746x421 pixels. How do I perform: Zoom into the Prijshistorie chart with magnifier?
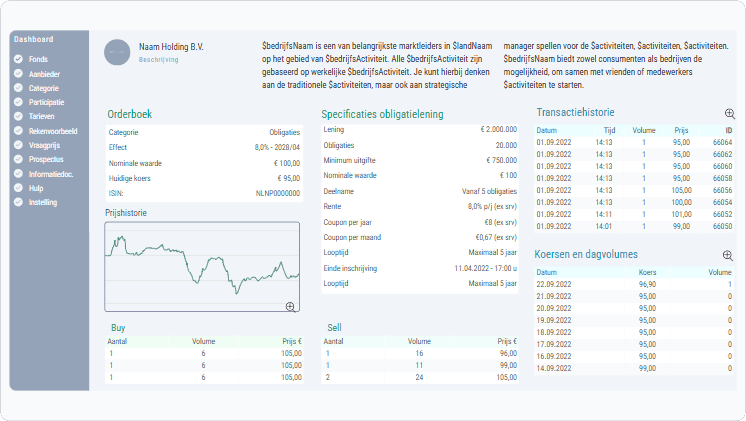(290, 307)
